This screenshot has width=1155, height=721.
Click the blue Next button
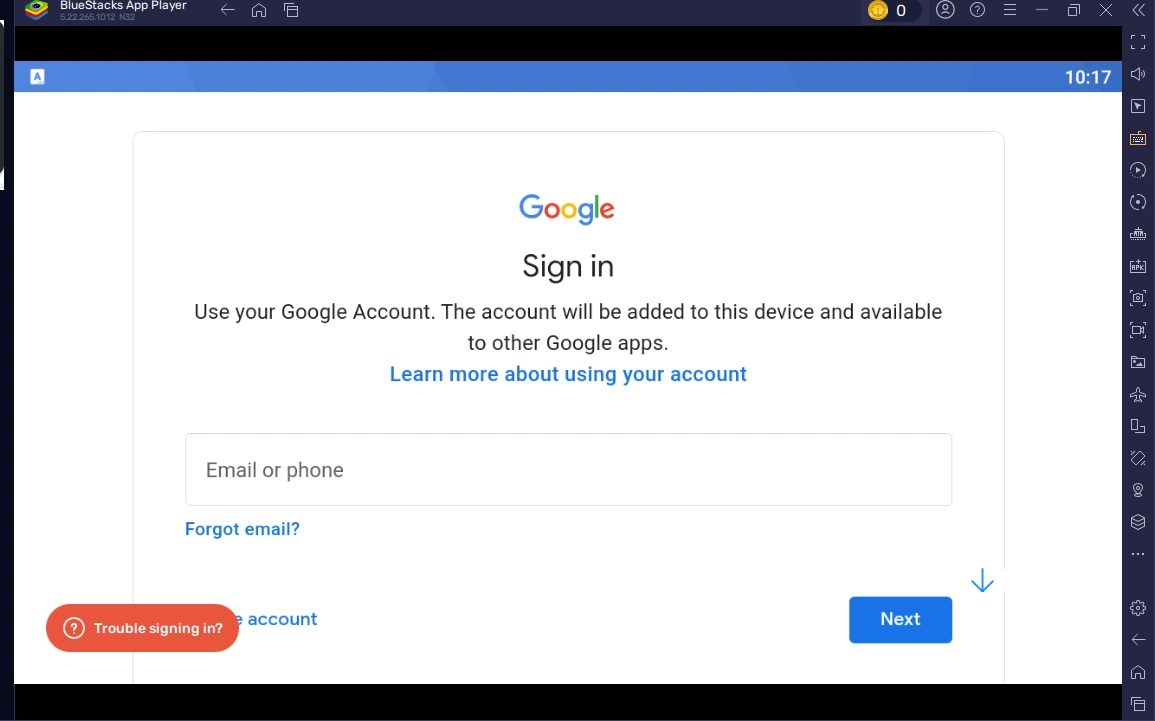pyautogui.click(x=900, y=619)
